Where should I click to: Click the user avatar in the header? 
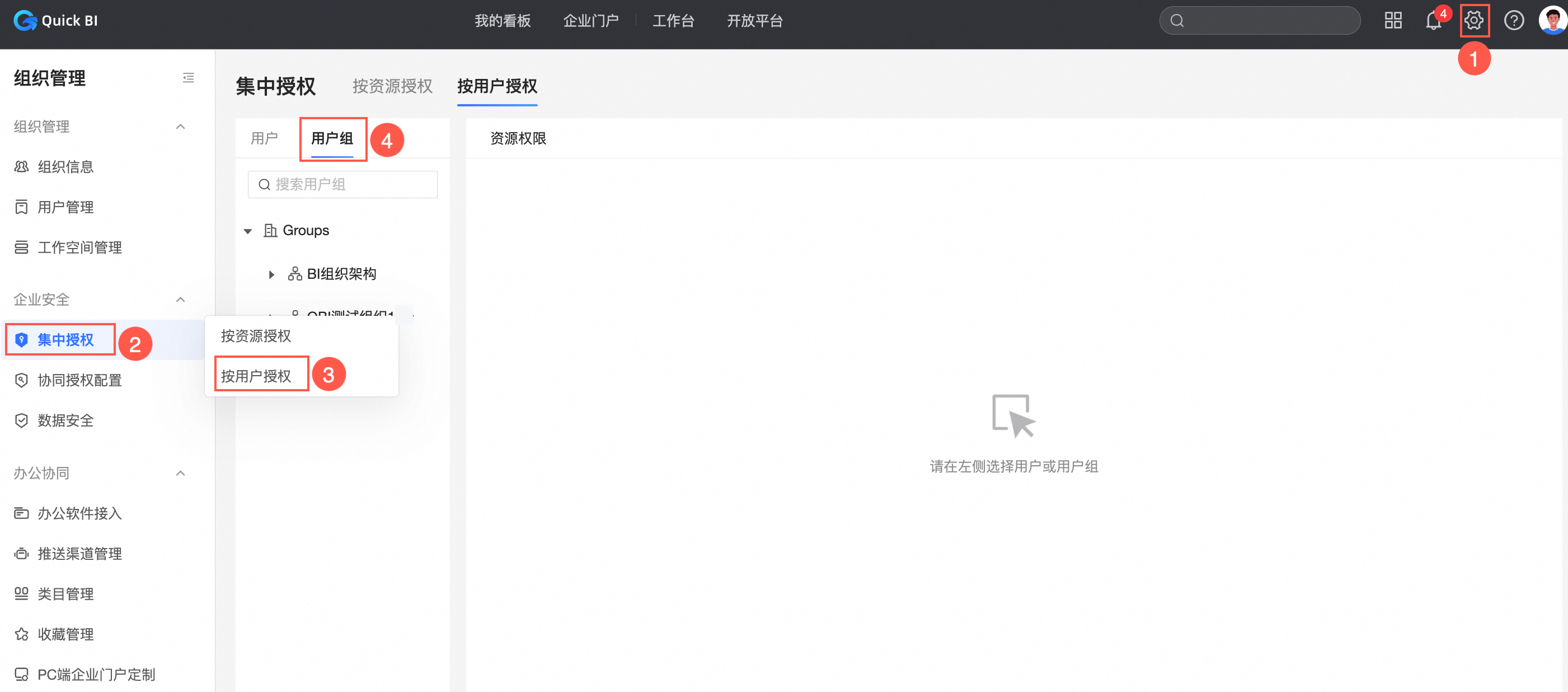click(x=1552, y=21)
